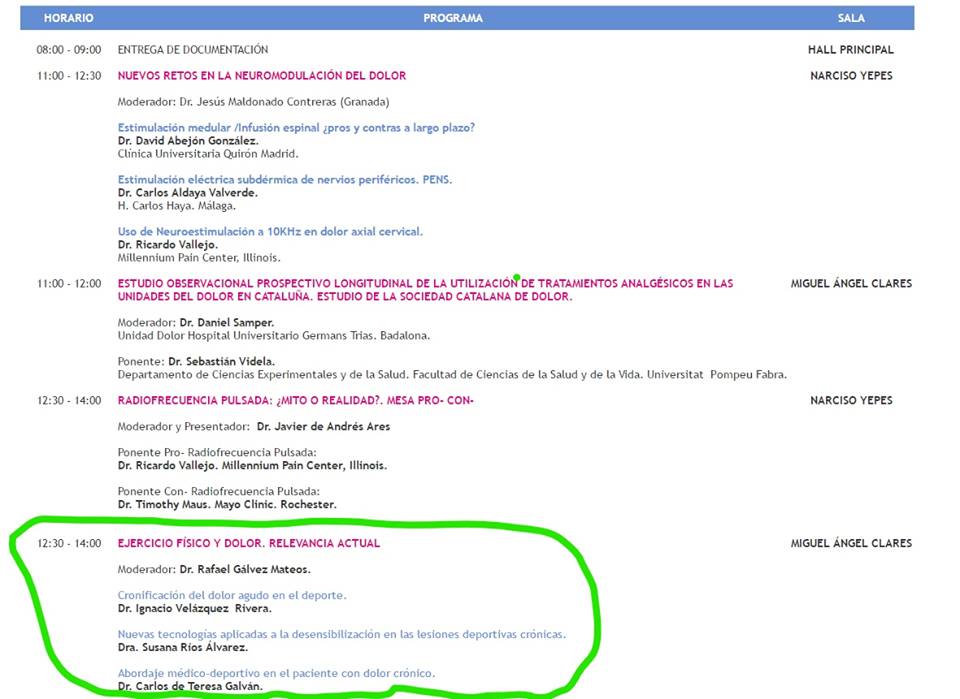Screen dimensions: 960x699
Task: Click HALL PRINCIPAL room label
Action: point(851,50)
